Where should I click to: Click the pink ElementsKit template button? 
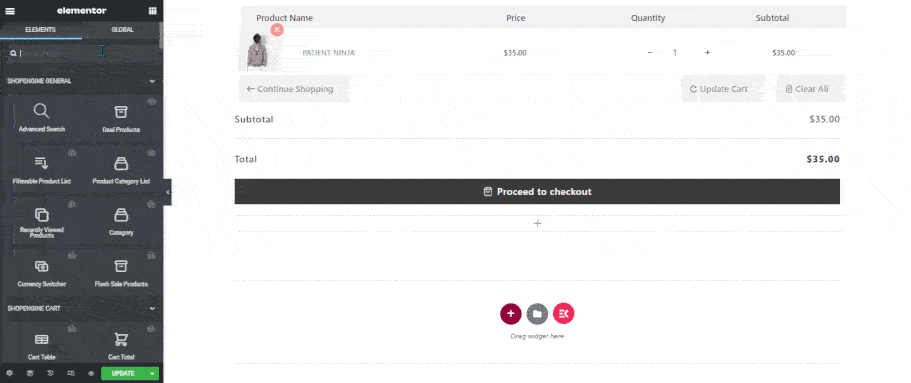tap(563, 314)
